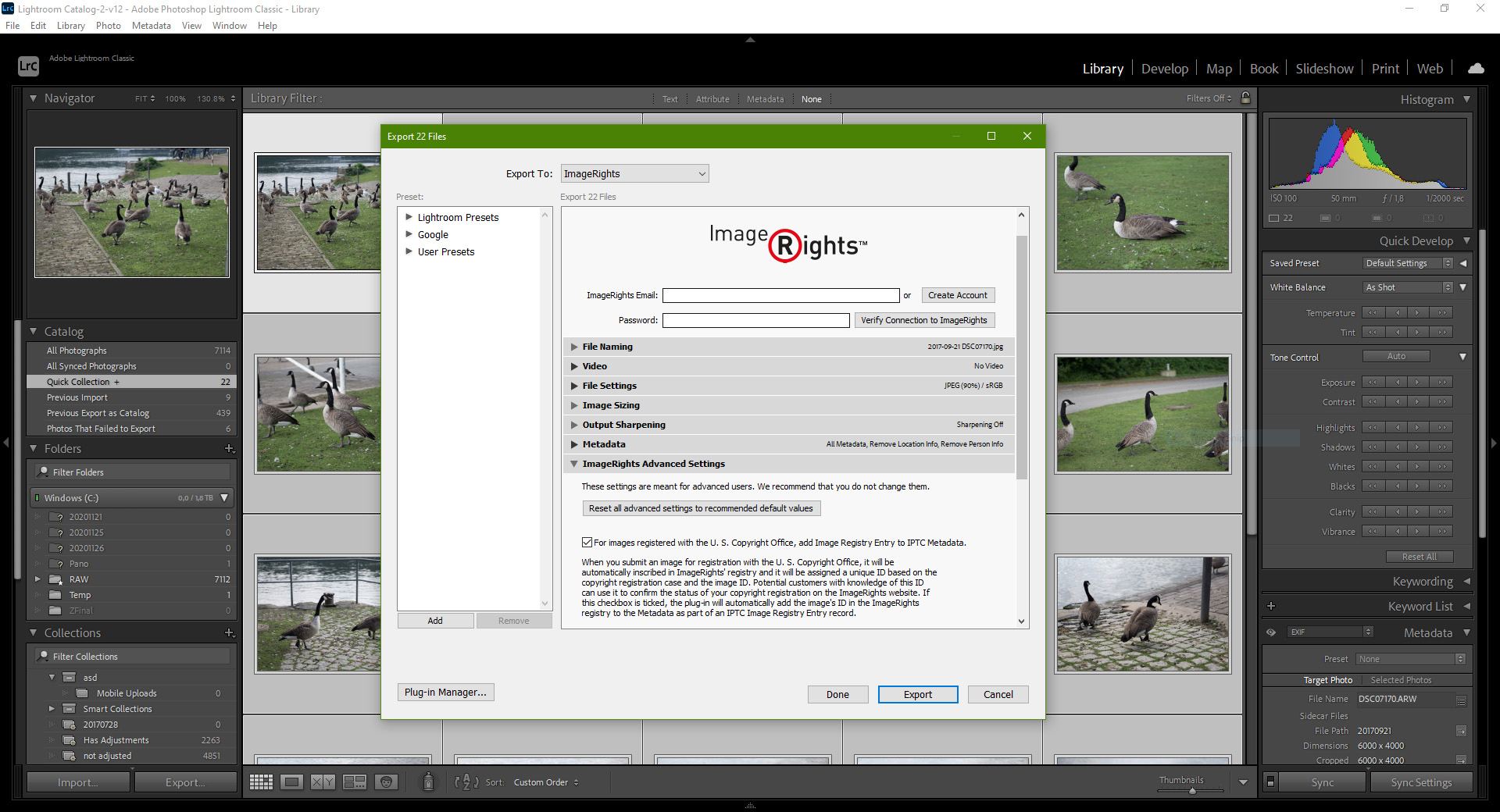Image resolution: width=1500 pixels, height=812 pixels.
Task: Adjust the Thumbnails size slider
Action: click(1192, 791)
